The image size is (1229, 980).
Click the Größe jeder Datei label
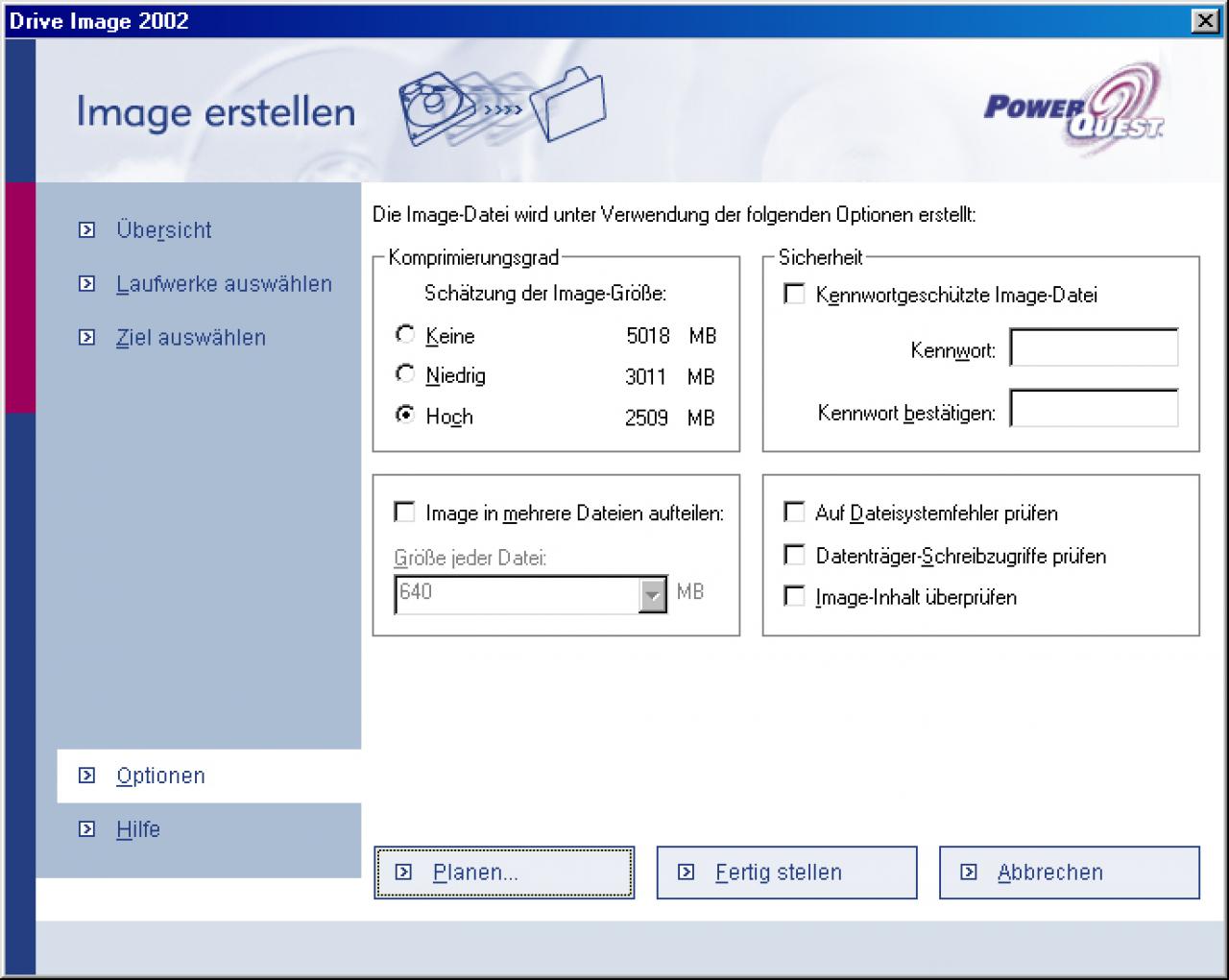point(470,558)
